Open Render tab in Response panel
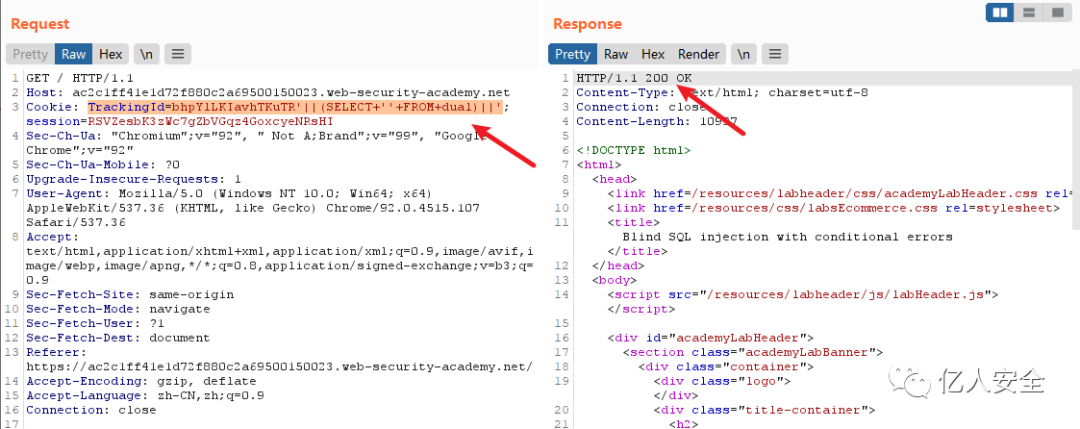Screen dimensions: 1080x429 698,54
